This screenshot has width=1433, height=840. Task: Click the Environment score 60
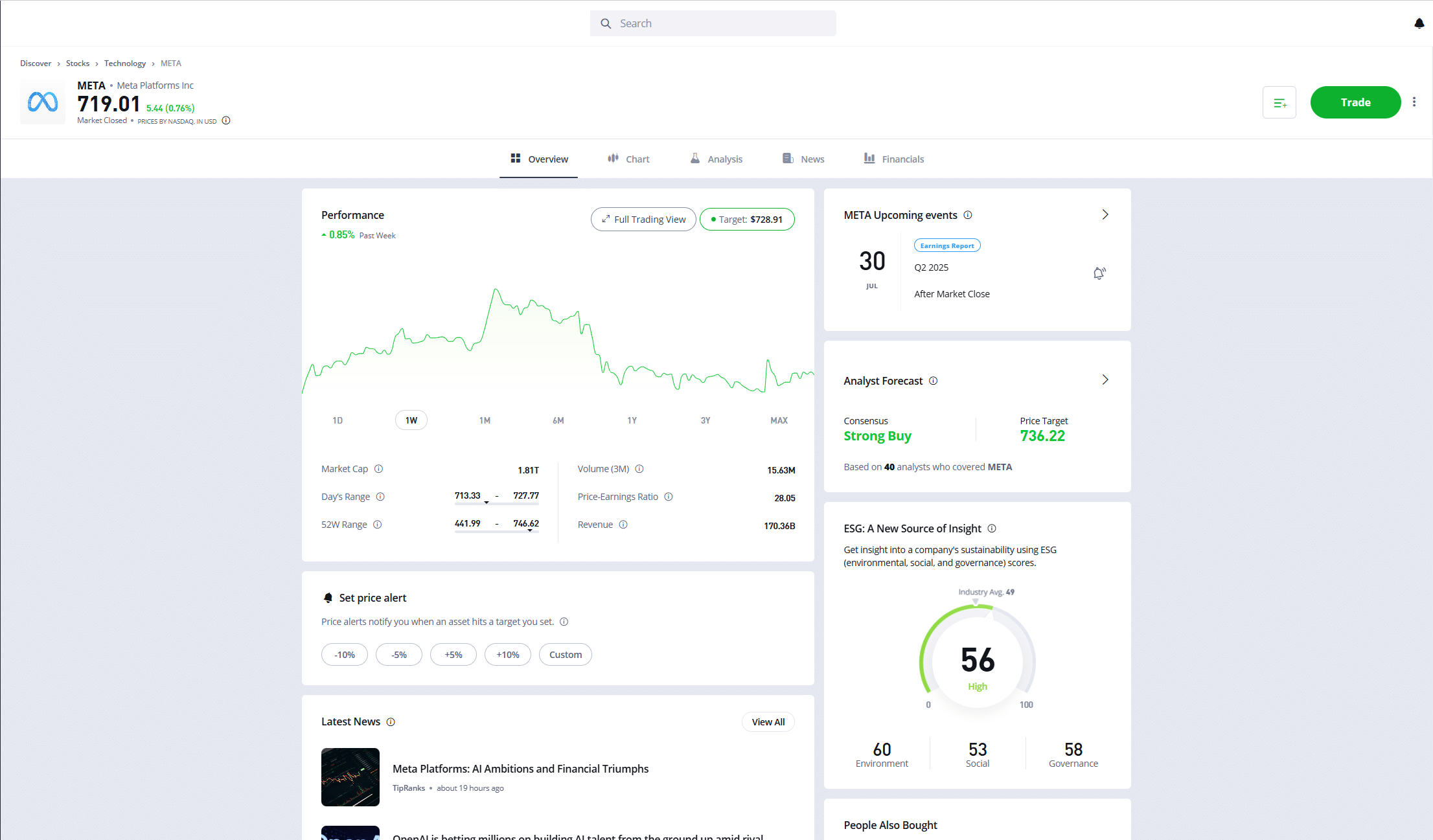pyautogui.click(x=882, y=749)
